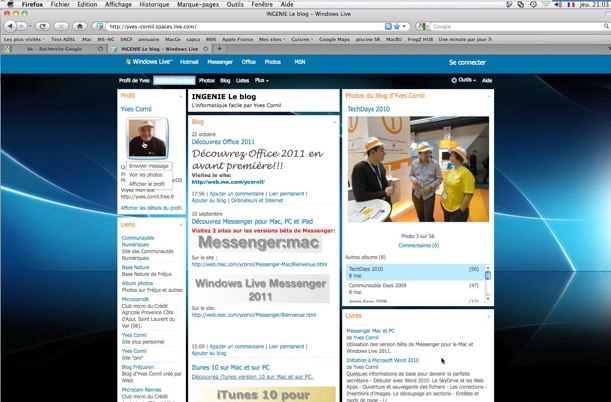
Task: Open the Listes navigation link
Action: coord(242,80)
